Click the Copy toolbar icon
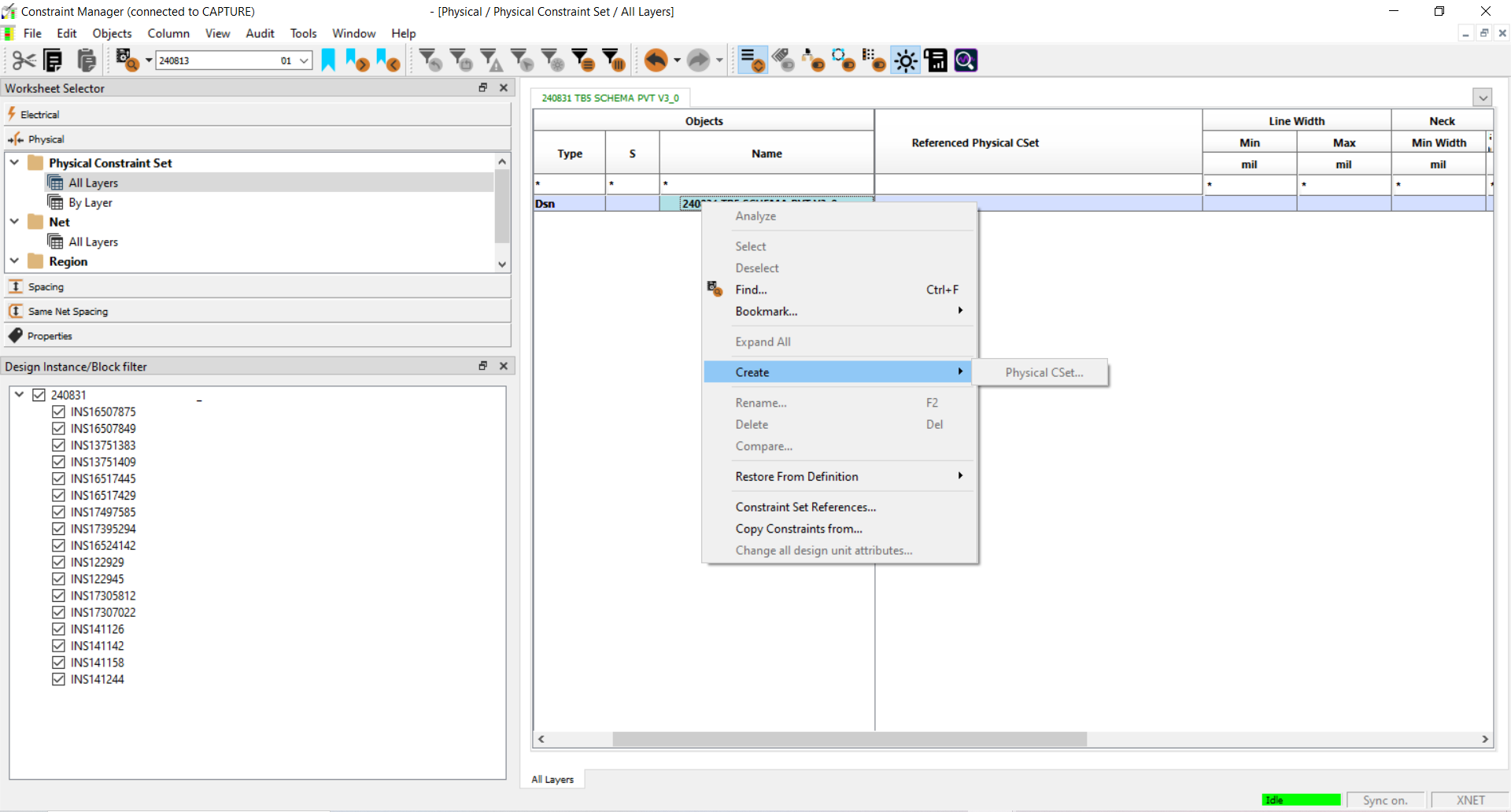The height and width of the screenshot is (812, 1511). tap(54, 61)
